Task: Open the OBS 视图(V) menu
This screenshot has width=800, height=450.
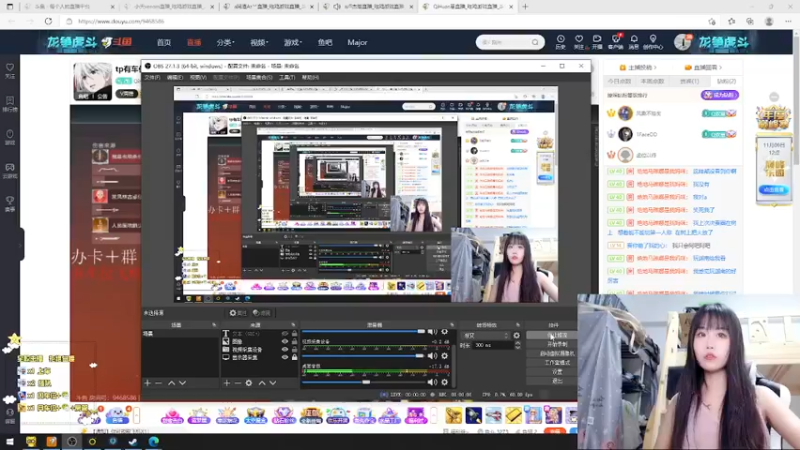Action: pyautogui.click(x=198, y=78)
